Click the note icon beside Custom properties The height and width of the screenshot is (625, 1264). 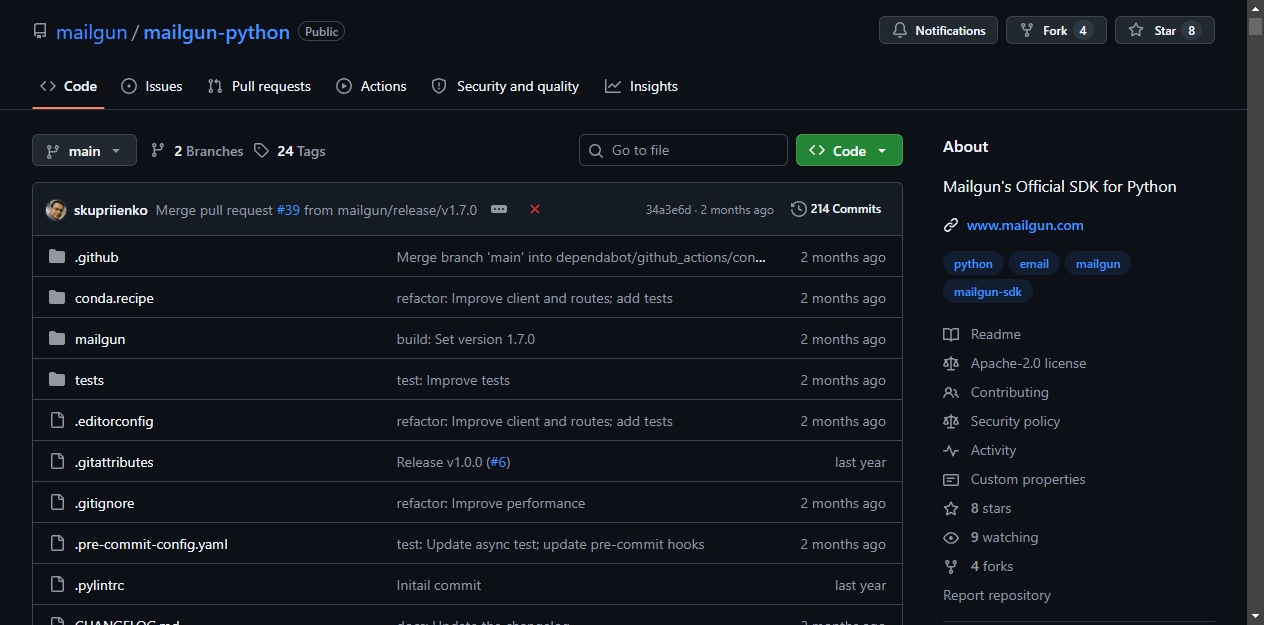pyautogui.click(x=951, y=479)
